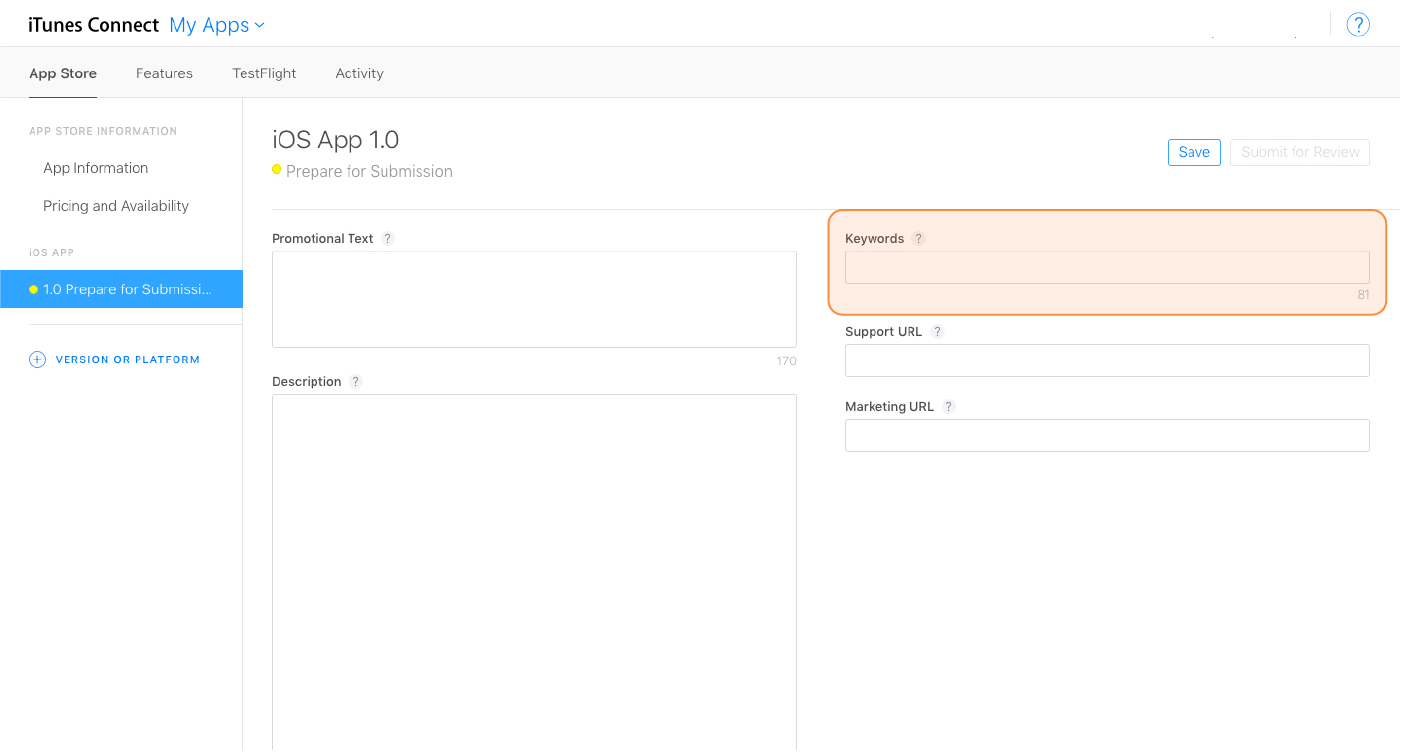Click the Keywords help tooltip icon

tap(918, 239)
